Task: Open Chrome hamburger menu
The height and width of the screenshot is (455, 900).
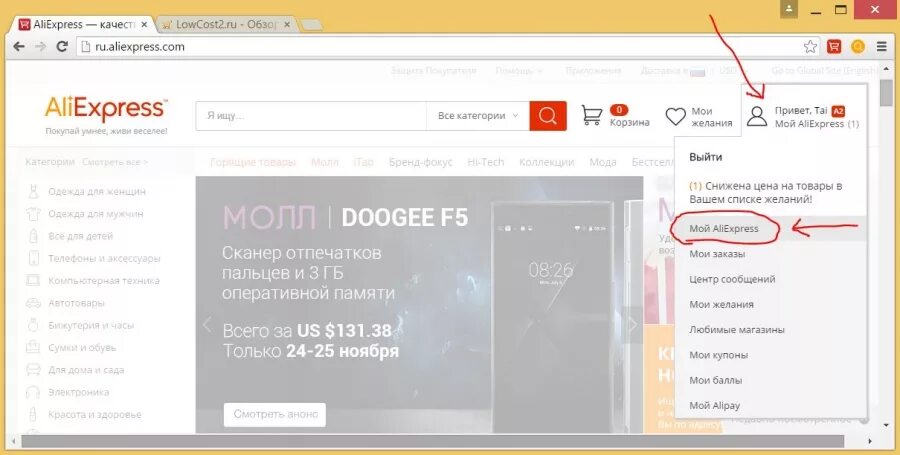Action: tap(882, 46)
